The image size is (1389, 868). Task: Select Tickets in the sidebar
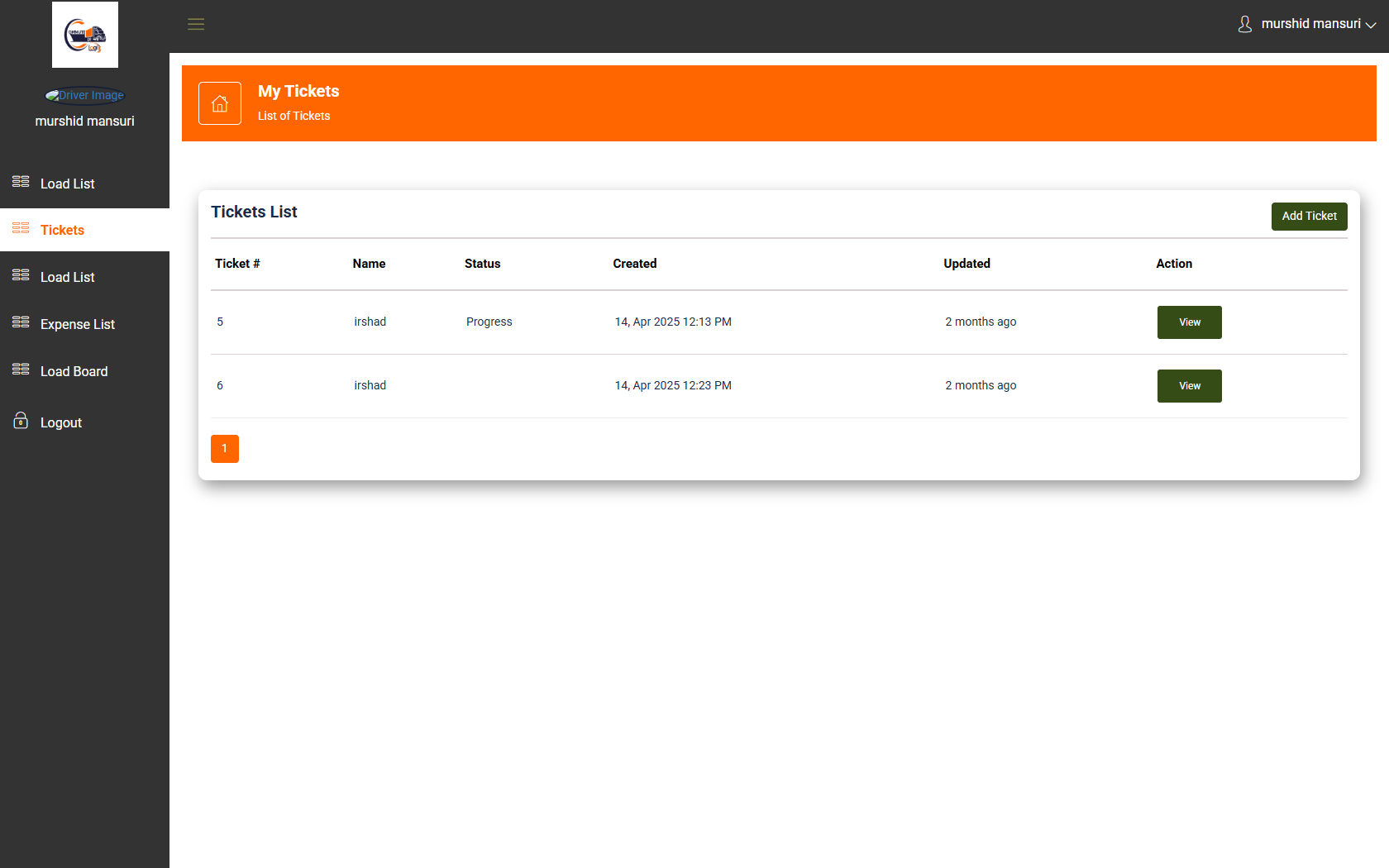point(84,230)
